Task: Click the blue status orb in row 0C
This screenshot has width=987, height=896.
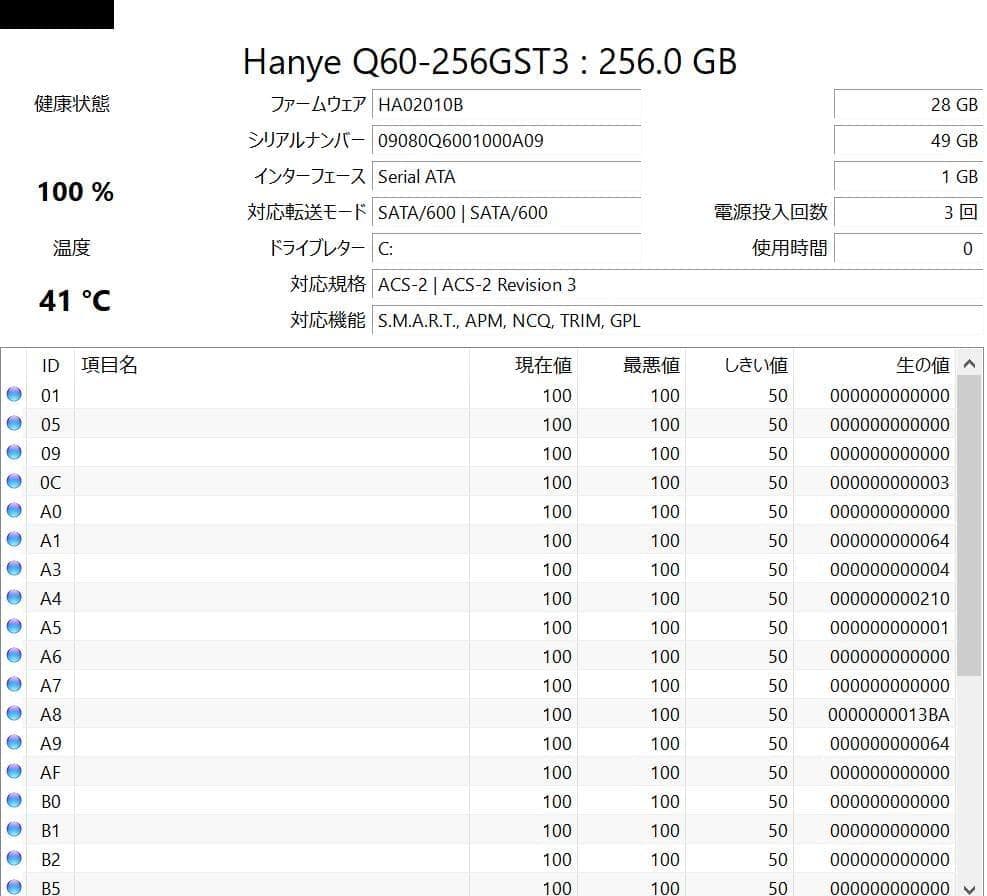Action: coord(14,482)
